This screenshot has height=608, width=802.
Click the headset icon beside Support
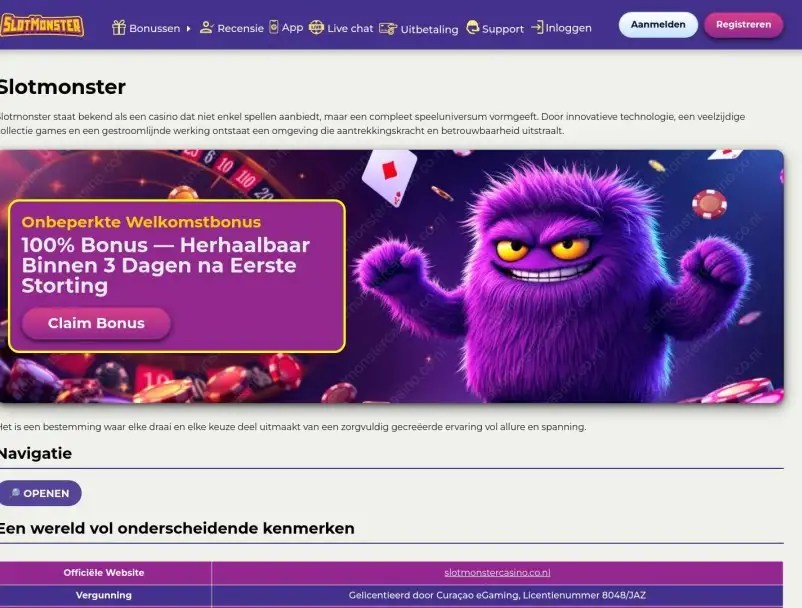click(x=473, y=27)
